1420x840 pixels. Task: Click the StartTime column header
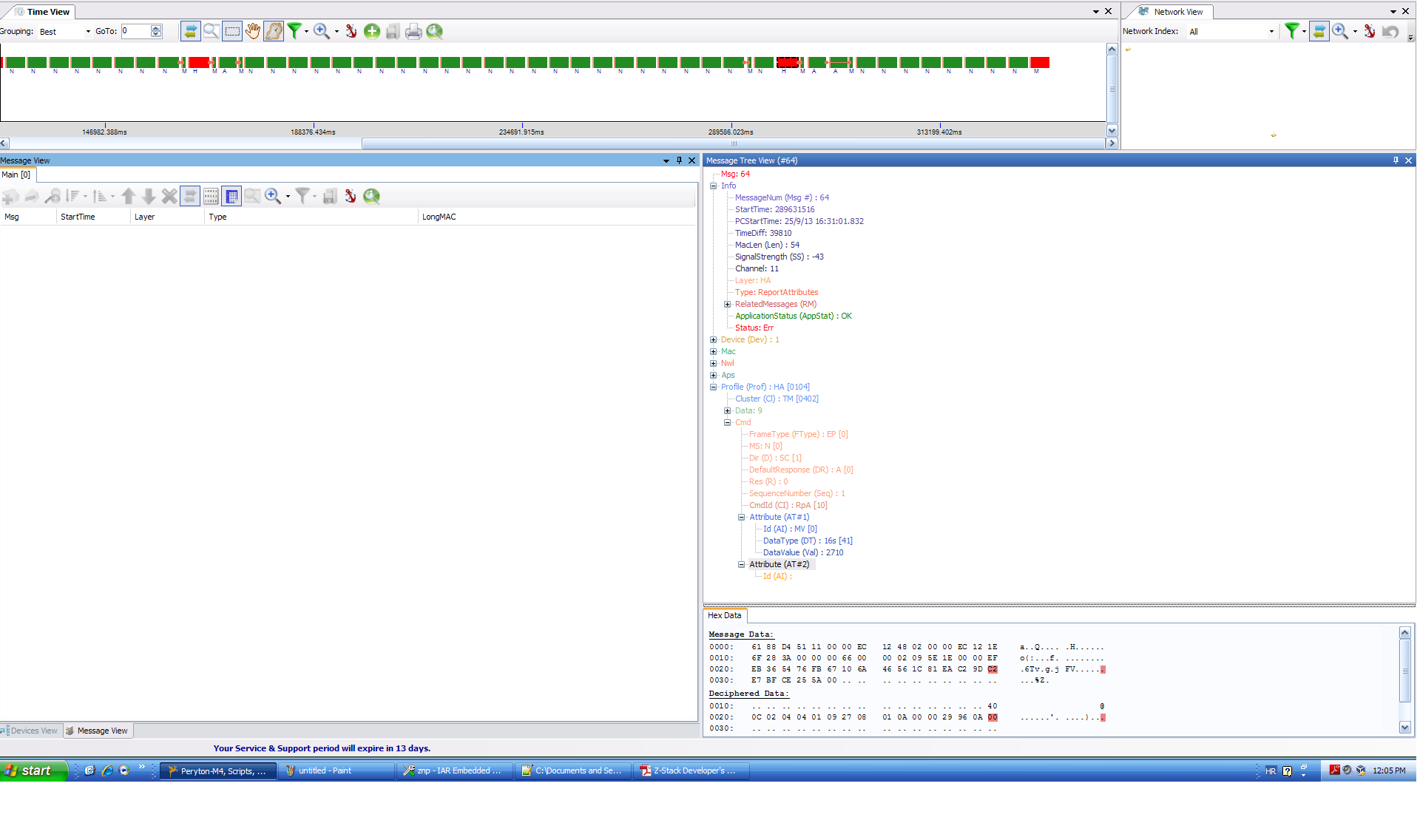click(x=78, y=217)
